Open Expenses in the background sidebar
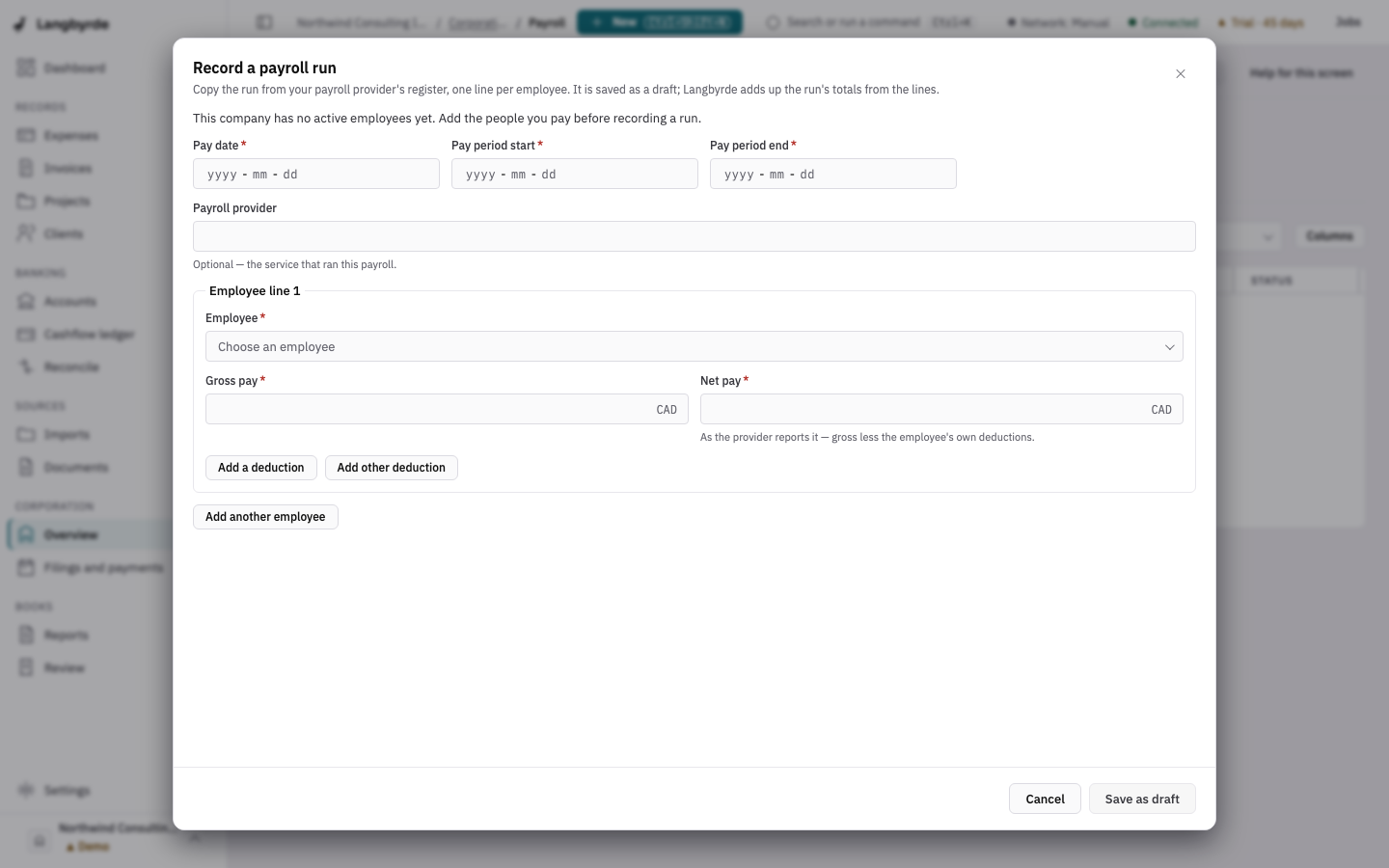This screenshot has width=1389, height=868. pos(89,136)
